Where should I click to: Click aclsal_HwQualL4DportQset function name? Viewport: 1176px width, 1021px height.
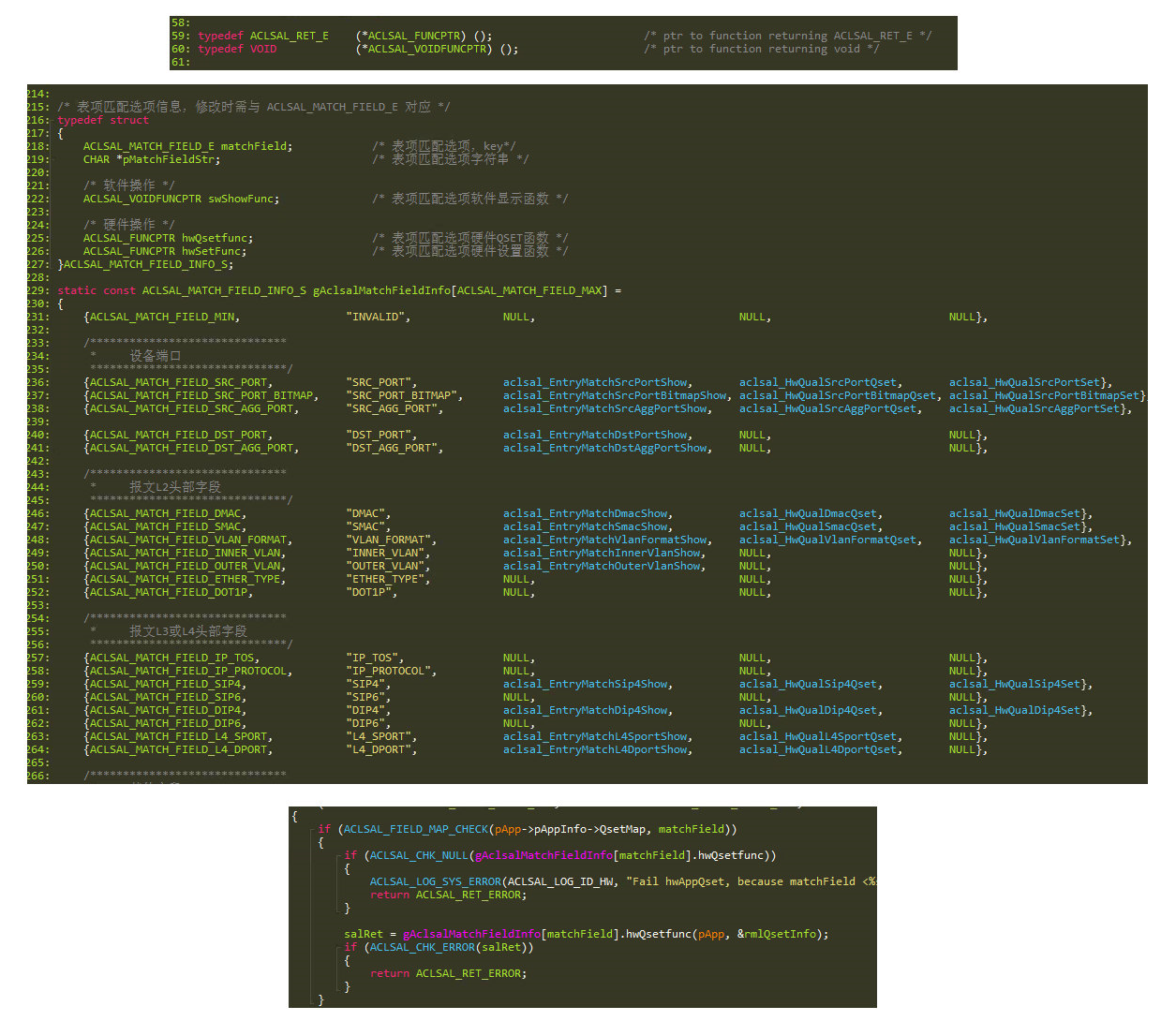(x=817, y=749)
